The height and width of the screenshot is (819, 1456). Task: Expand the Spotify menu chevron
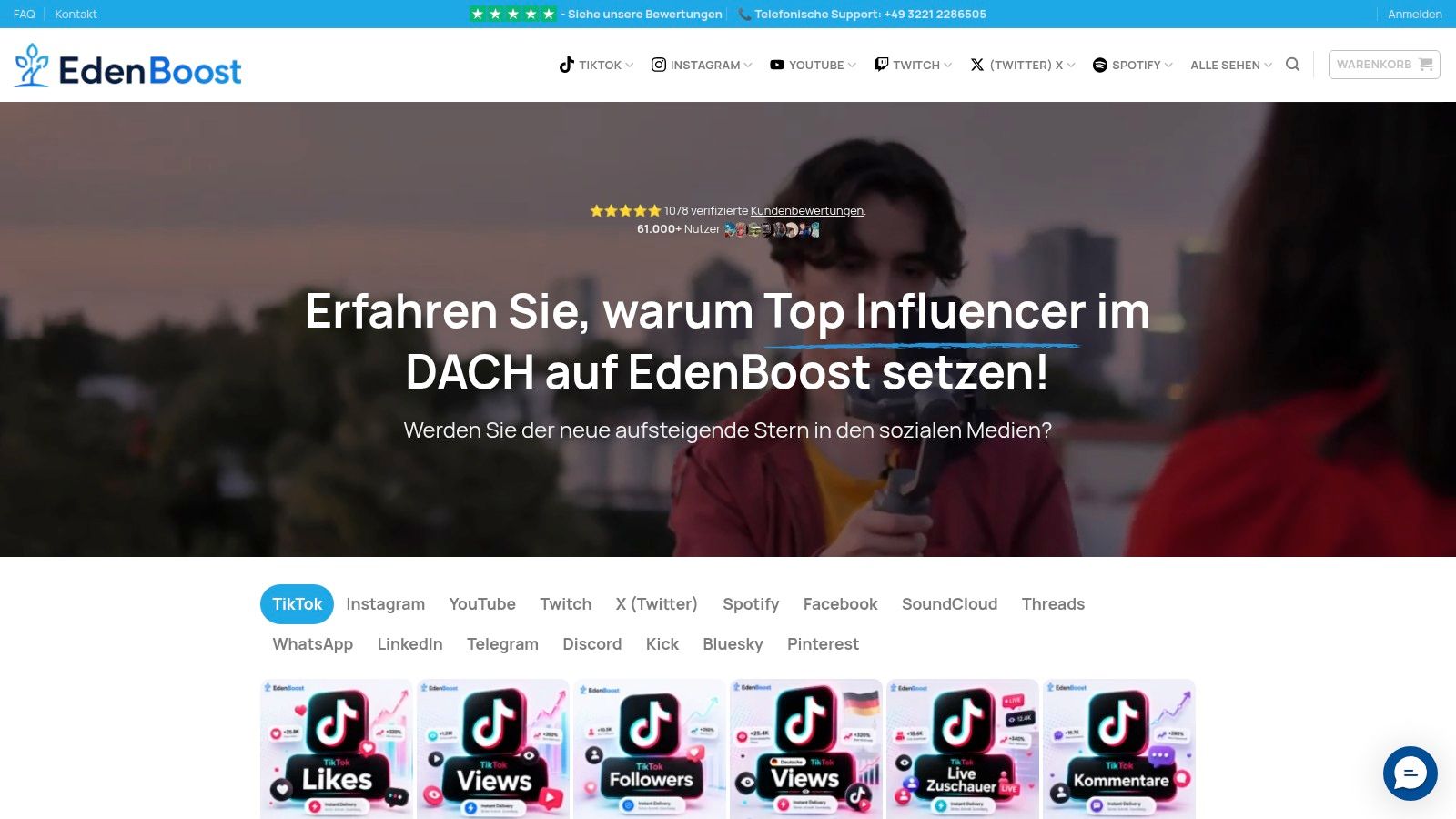(1168, 65)
